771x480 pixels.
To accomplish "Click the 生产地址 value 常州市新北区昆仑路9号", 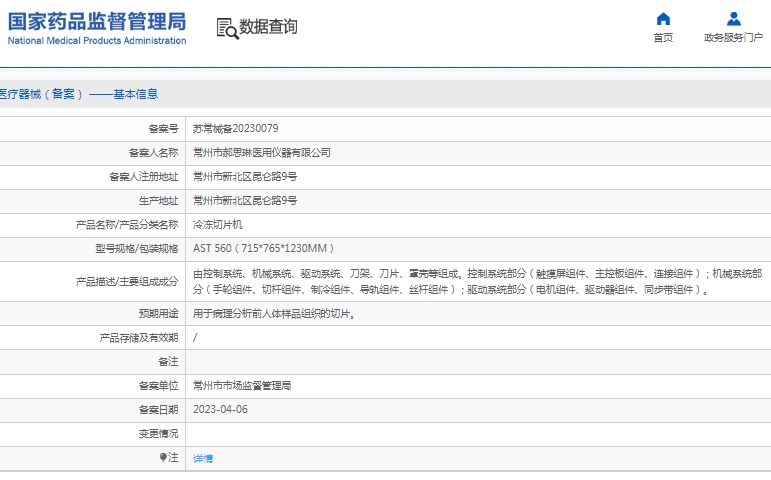I will point(245,201).
